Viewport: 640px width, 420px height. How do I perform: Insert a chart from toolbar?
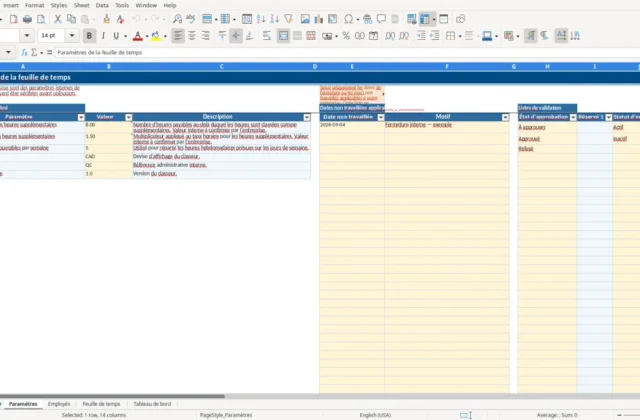tap(319, 19)
